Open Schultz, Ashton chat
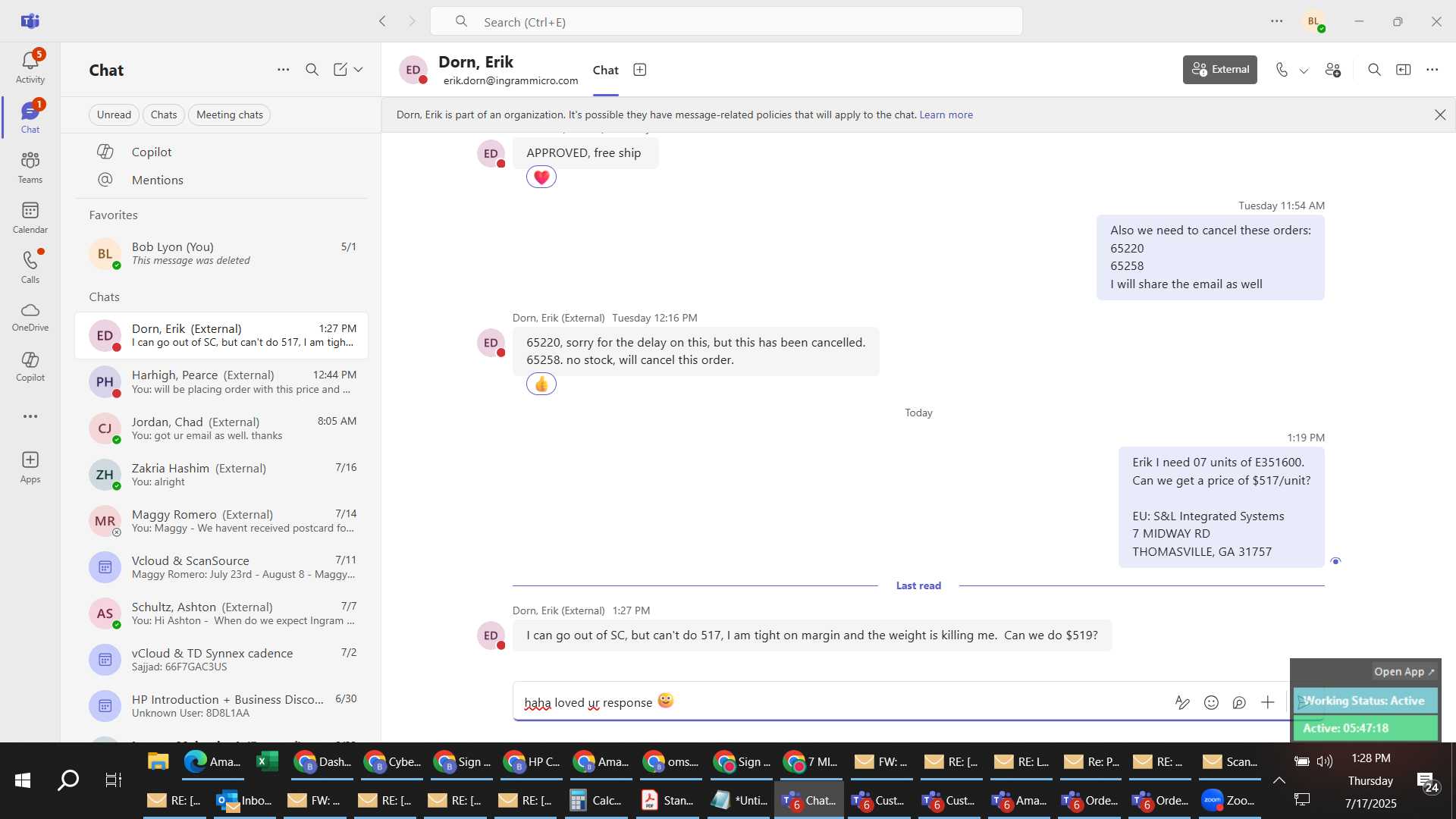This screenshot has height=819, width=1456. (x=221, y=613)
